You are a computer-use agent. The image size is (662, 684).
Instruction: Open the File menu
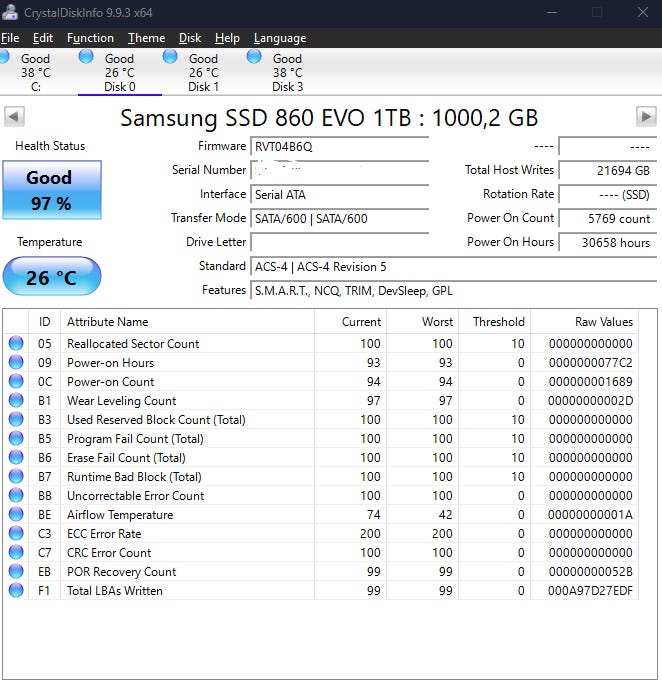coord(10,38)
